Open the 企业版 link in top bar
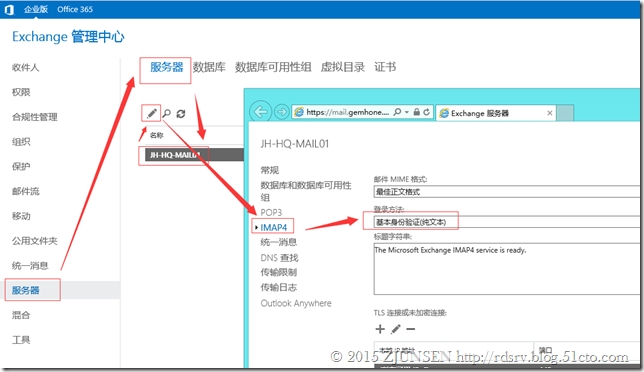This screenshot has width=644, height=372. coord(36,9)
